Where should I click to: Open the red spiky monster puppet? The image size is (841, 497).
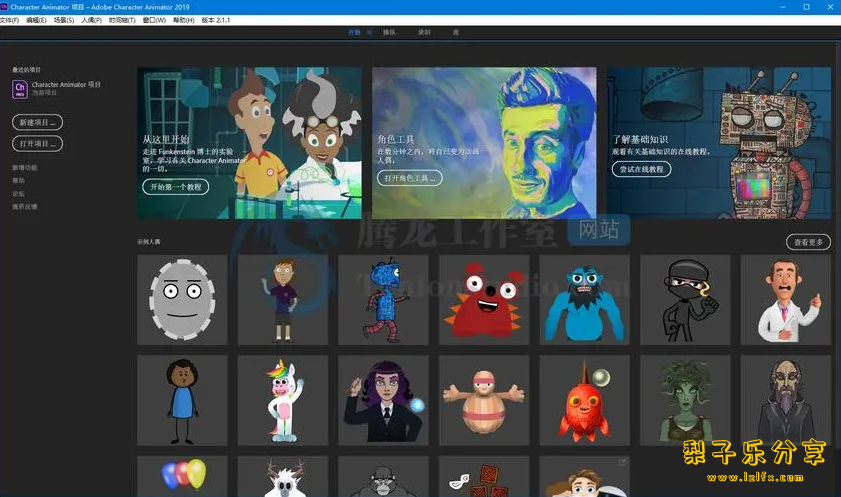pos(484,300)
